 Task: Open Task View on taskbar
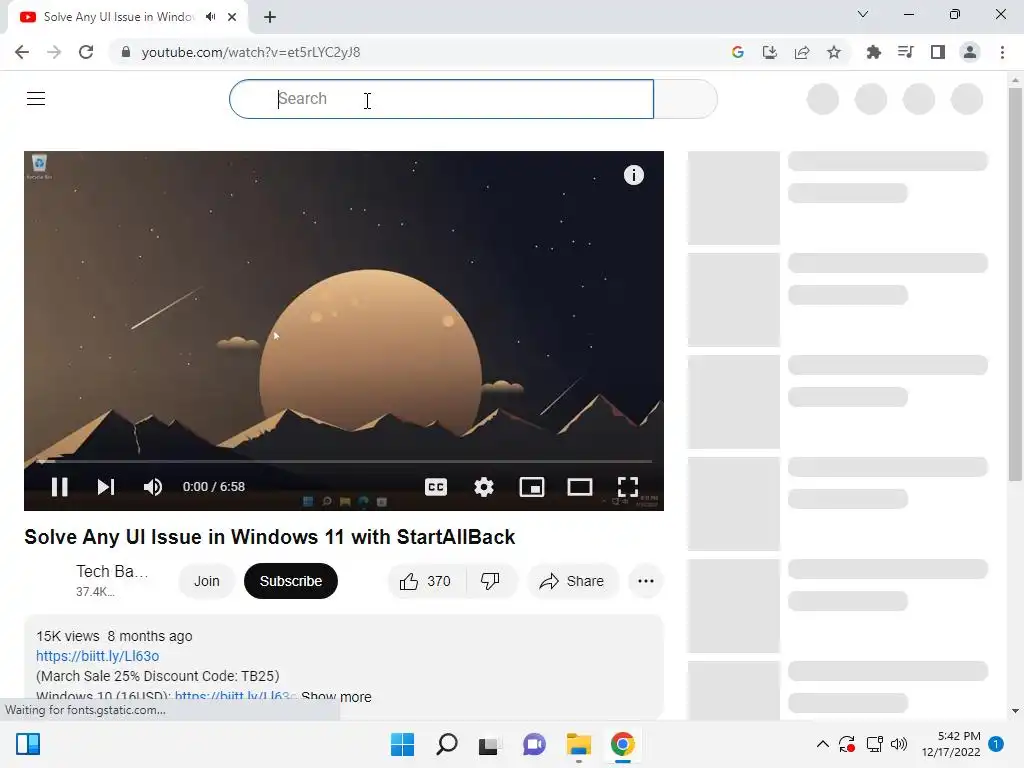(x=490, y=744)
